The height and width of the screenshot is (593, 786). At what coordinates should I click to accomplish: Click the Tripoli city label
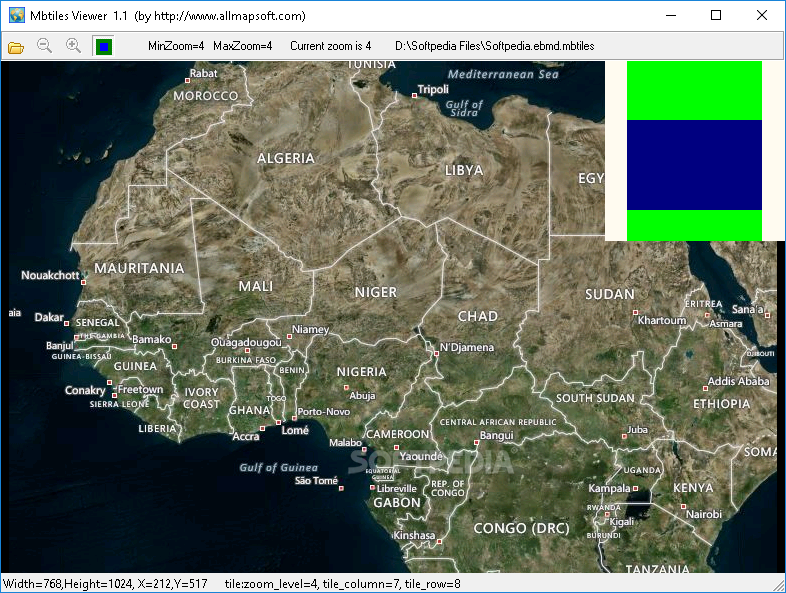(433, 89)
